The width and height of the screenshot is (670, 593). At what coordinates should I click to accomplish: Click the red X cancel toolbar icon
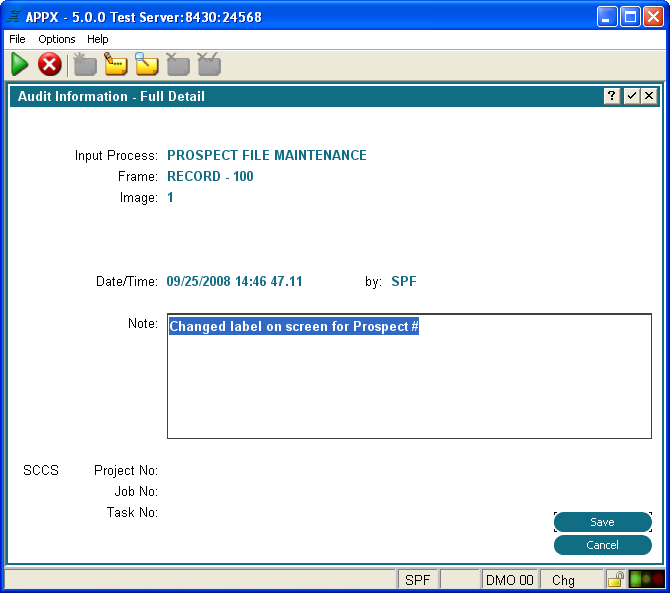point(50,65)
